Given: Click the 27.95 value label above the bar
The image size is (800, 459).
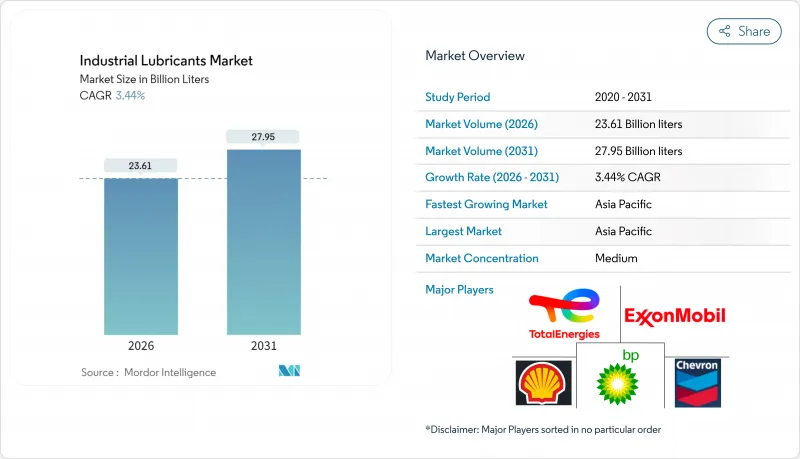Looking at the screenshot, I should (264, 136).
